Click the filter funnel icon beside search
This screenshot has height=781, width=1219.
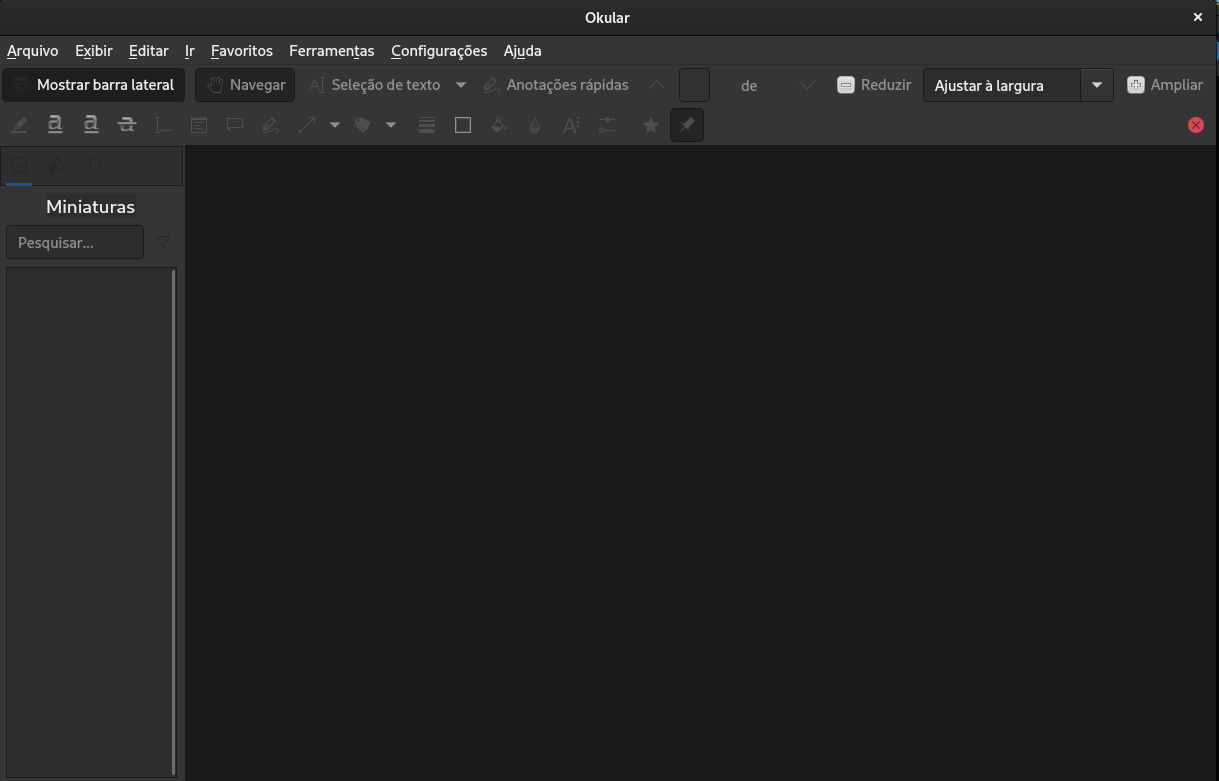click(163, 242)
